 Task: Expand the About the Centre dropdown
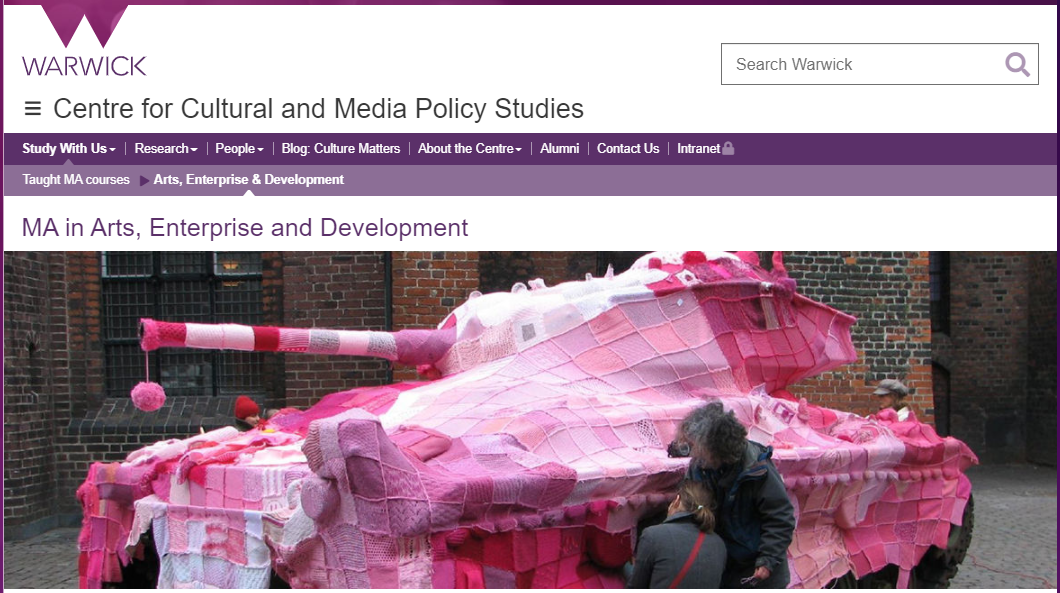pos(470,149)
